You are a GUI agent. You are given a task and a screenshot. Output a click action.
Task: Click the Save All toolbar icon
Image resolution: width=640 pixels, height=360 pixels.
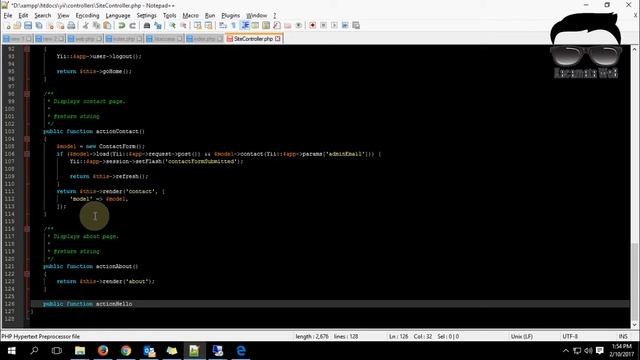39,25
